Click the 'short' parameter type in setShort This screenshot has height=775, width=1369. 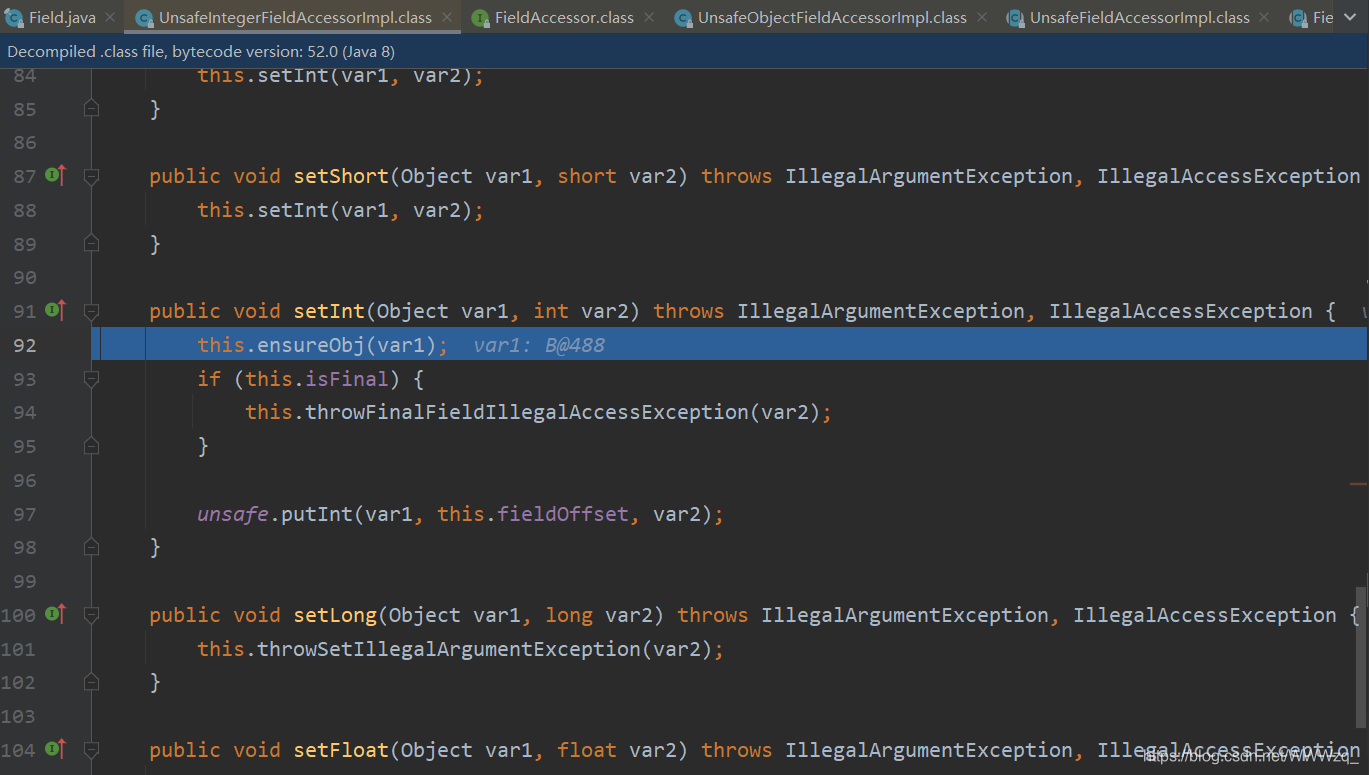coord(587,176)
